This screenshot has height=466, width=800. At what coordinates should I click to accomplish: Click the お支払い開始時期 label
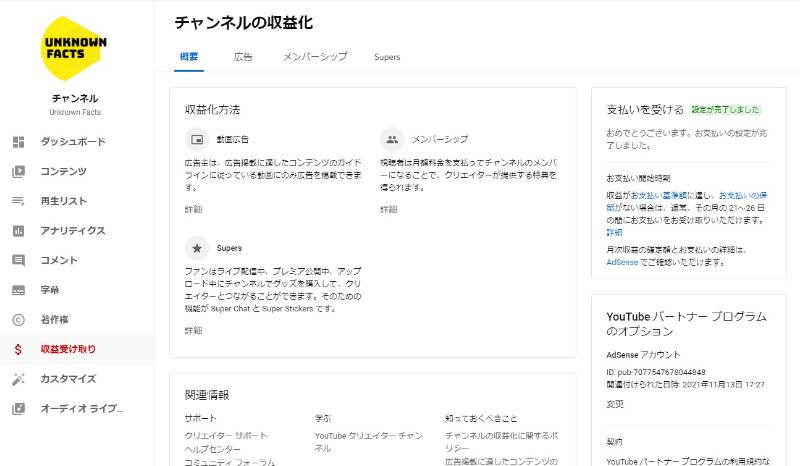pos(638,178)
